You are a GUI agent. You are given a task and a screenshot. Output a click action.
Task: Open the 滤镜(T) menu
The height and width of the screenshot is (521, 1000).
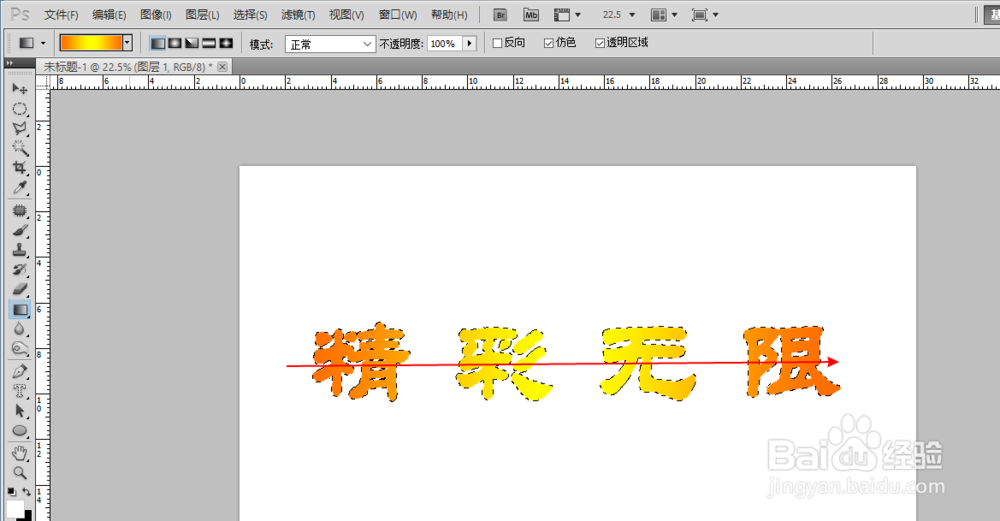pos(298,15)
